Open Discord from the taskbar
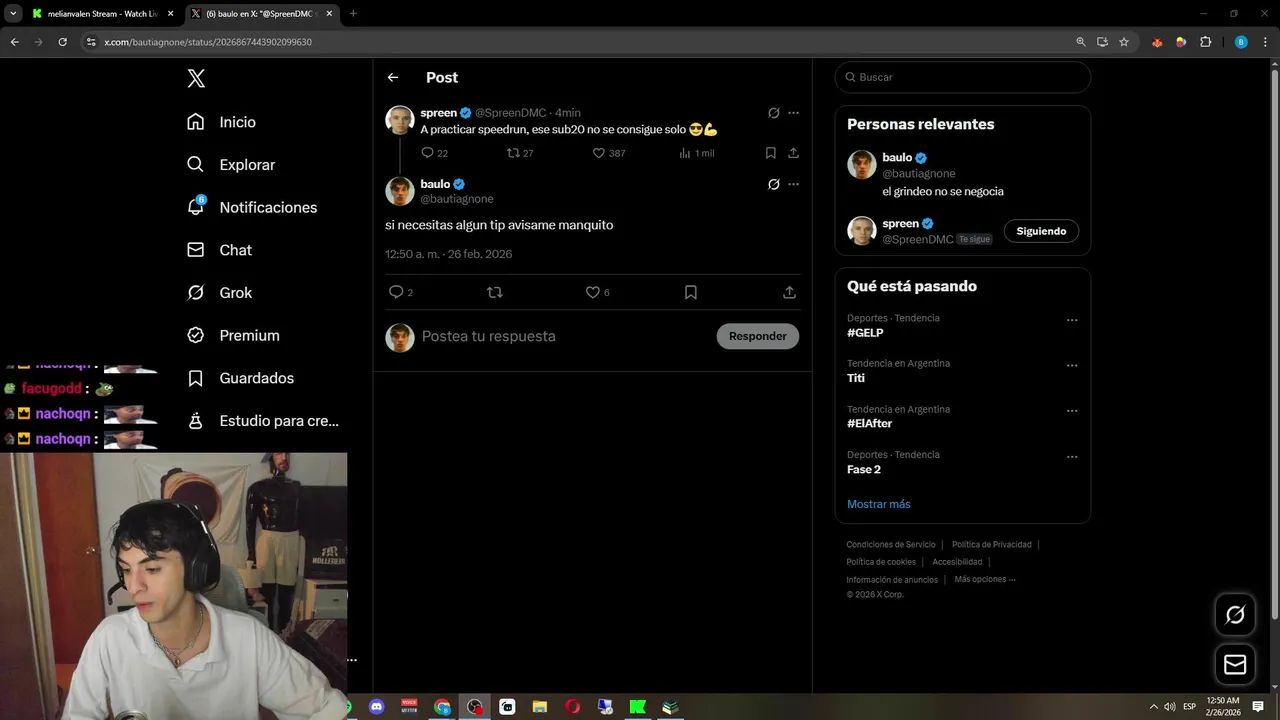The width and height of the screenshot is (1280, 720). (x=376, y=707)
